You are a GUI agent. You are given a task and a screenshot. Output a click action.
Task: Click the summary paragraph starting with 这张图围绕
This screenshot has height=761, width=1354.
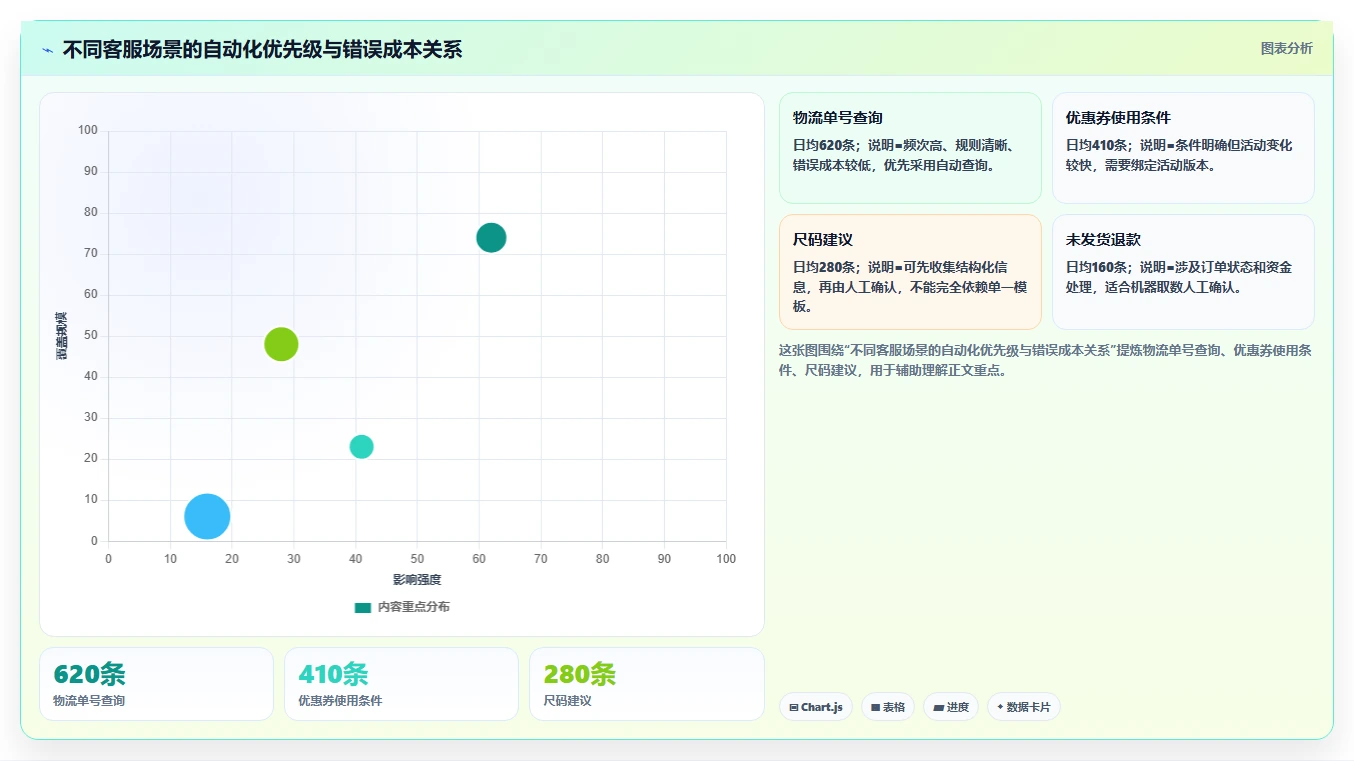pos(1046,360)
